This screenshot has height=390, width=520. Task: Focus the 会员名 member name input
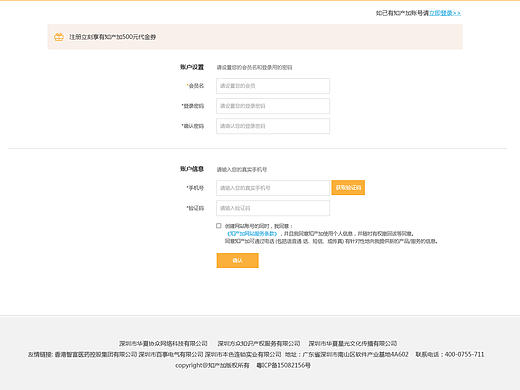[273, 86]
